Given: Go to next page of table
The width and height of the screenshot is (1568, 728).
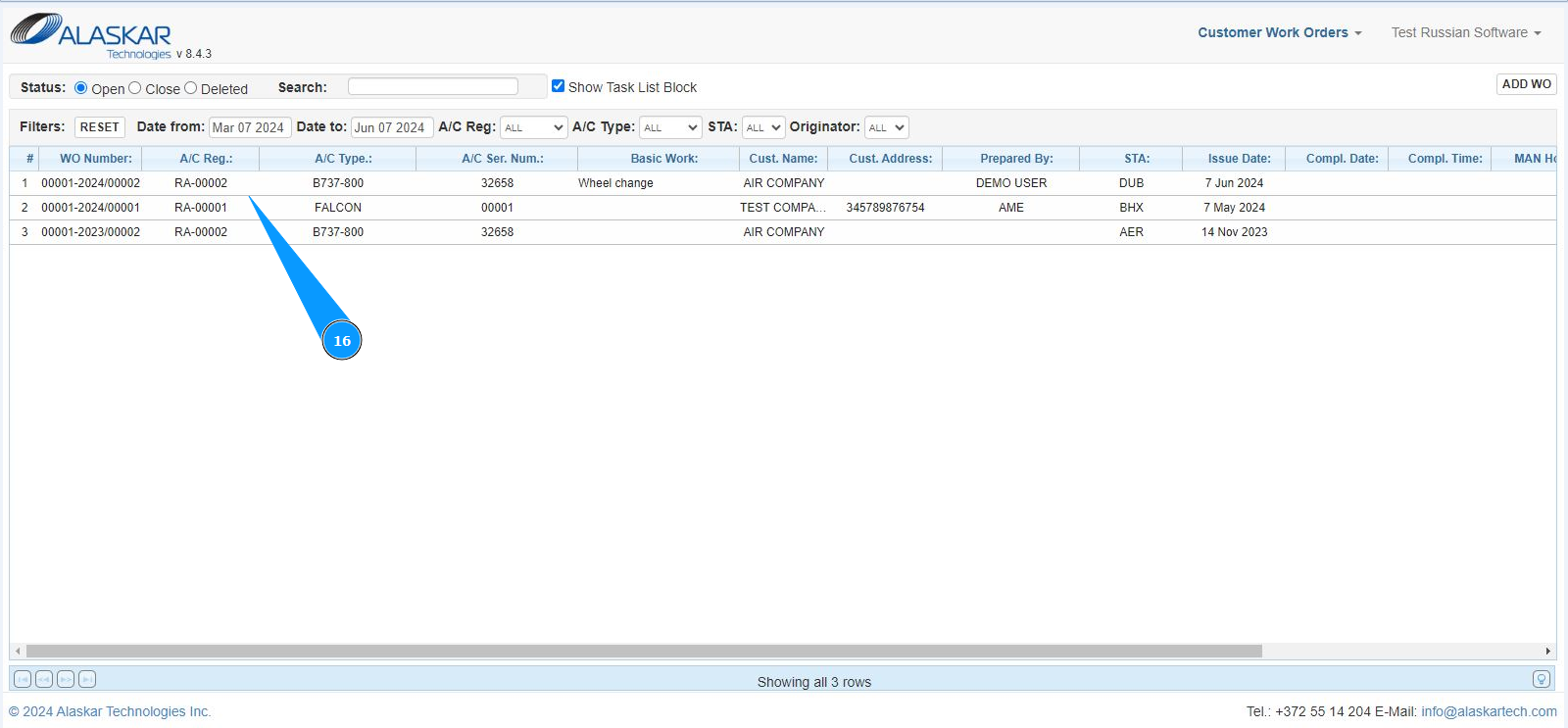Looking at the screenshot, I should coord(66,679).
